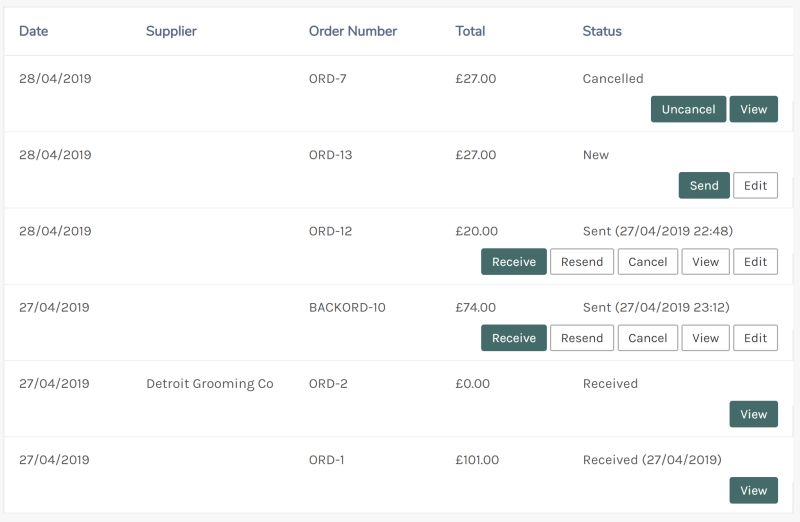This screenshot has width=800, height=522.
Task: Resend order BACKORD-10
Action: coord(582,338)
